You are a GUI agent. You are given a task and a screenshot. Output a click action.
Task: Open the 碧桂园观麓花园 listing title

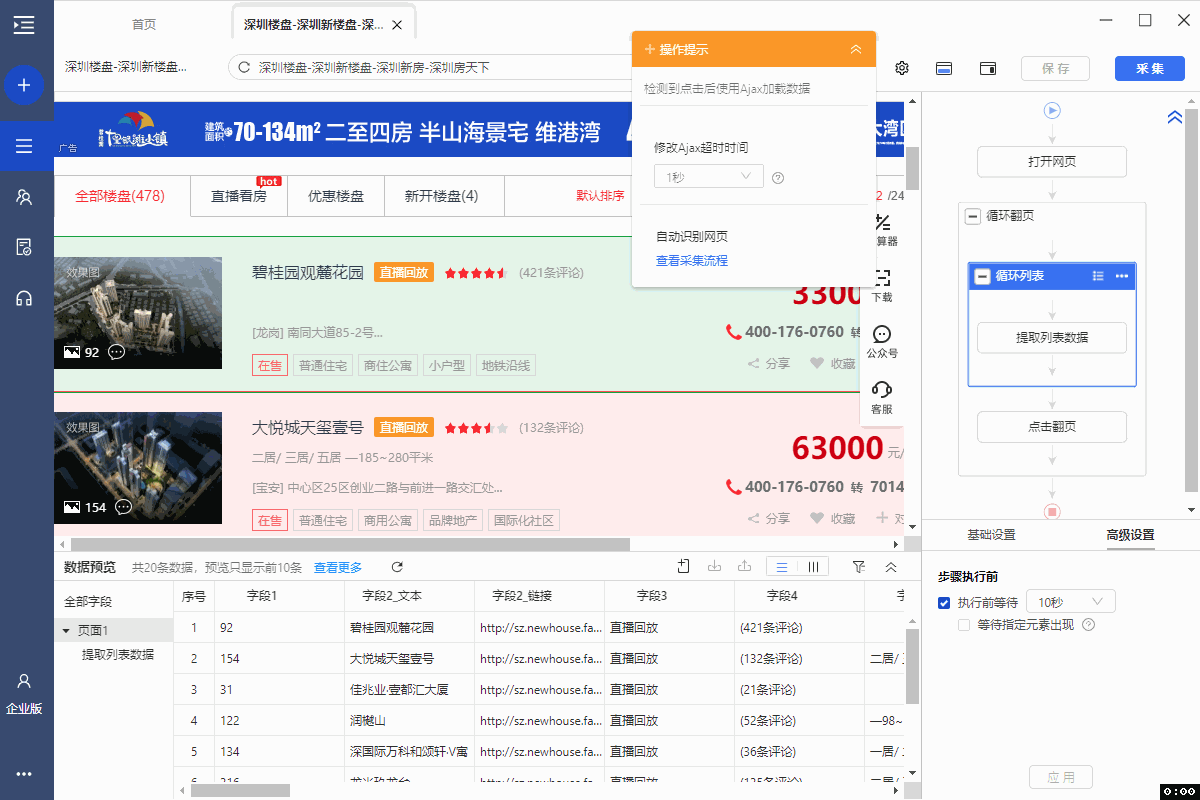[308, 272]
